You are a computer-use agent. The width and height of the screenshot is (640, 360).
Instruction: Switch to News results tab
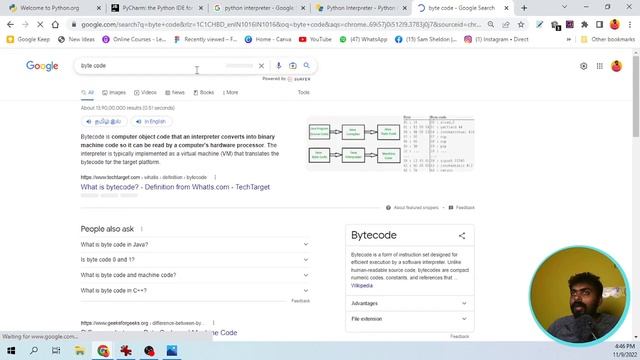(x=175, y=93)
